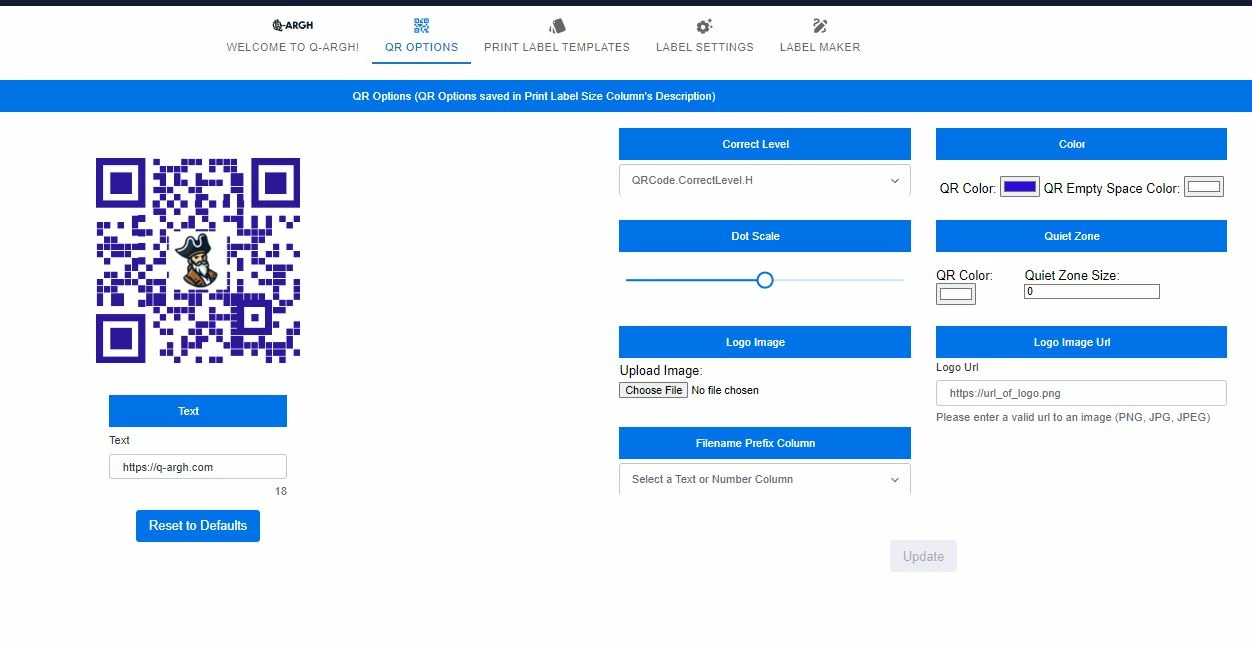Click the 'Please enter a valid url' hint

1073,417
